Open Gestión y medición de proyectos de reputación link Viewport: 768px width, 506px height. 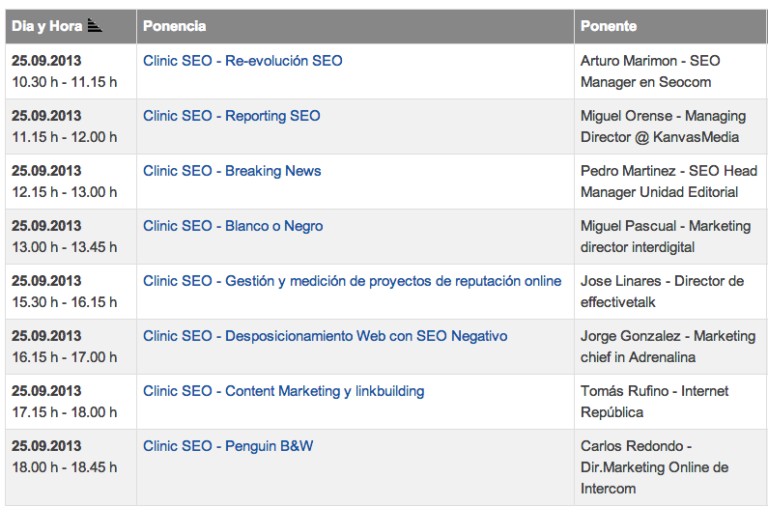352,281
